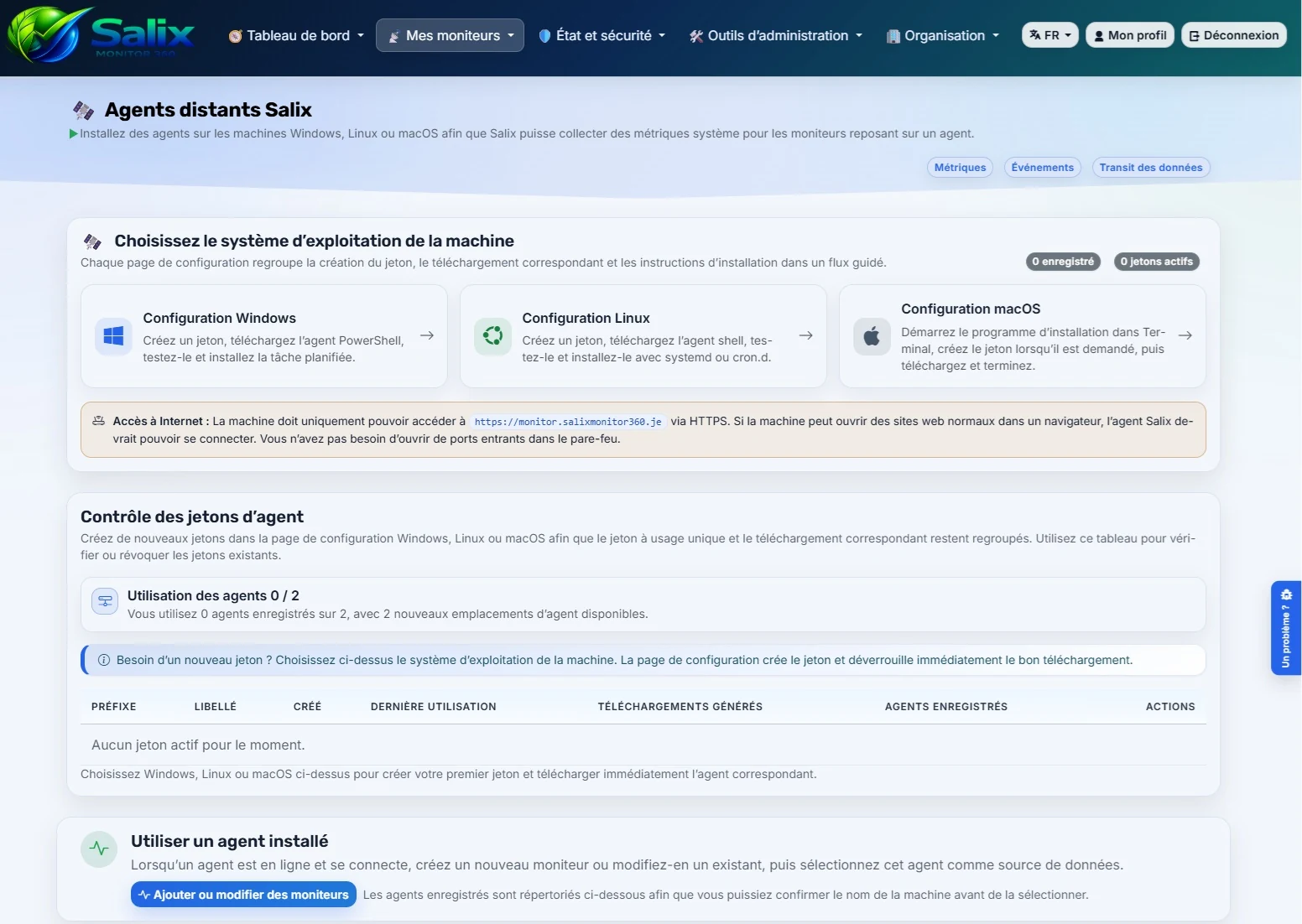Image resolution: width=1302 pixels, height=924 pixels.
Task: Click the LIBELLÉ column header
Action: [x=215, y=707]
